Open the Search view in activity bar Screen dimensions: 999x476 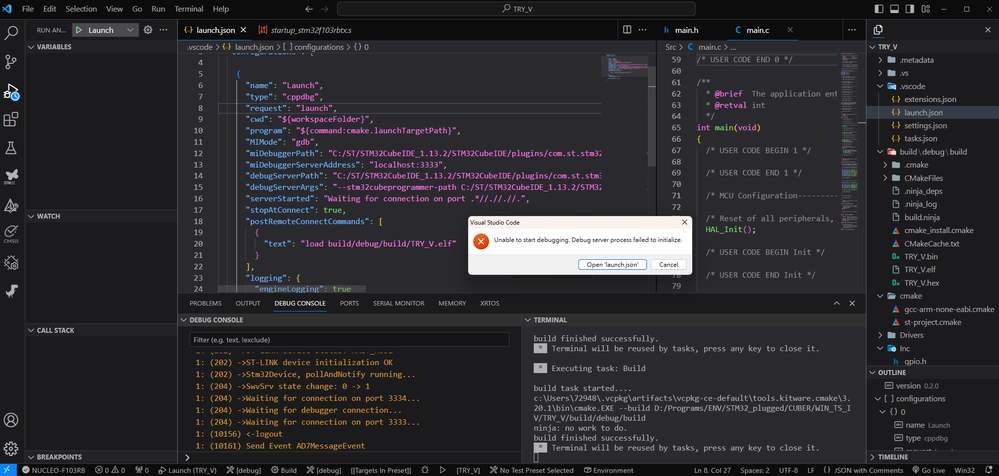click(12, 33)
